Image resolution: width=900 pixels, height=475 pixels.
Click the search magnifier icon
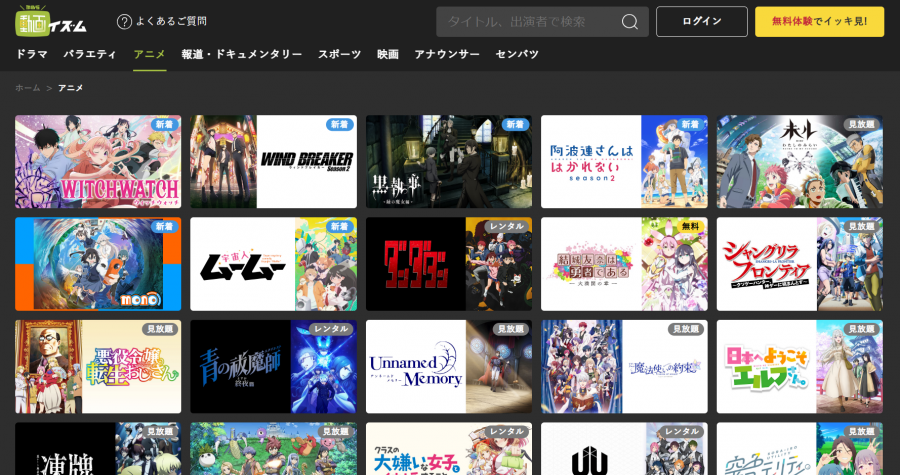click(x=630, y=22)
